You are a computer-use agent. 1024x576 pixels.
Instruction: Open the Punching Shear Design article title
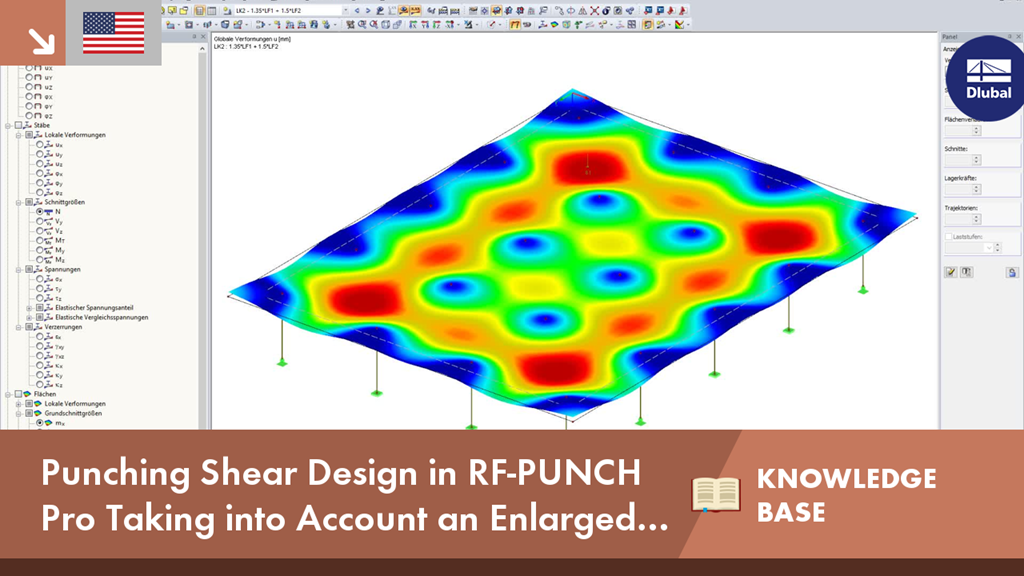(355, 495)
